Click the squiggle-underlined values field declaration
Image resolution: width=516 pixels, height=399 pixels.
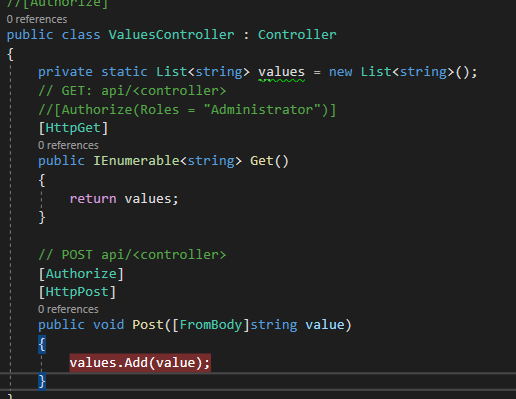282,72
